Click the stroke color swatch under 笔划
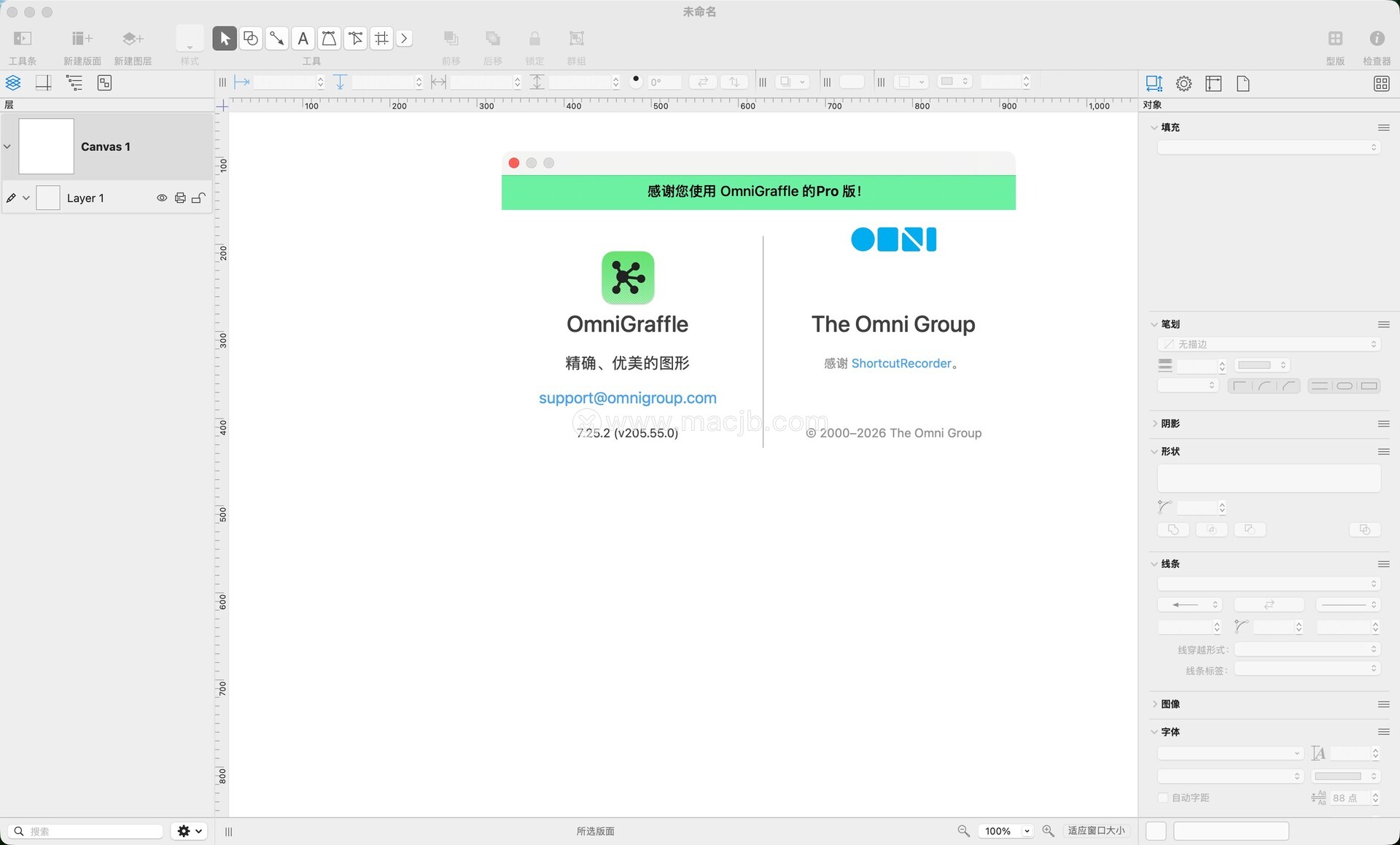 click(1254, 365)
